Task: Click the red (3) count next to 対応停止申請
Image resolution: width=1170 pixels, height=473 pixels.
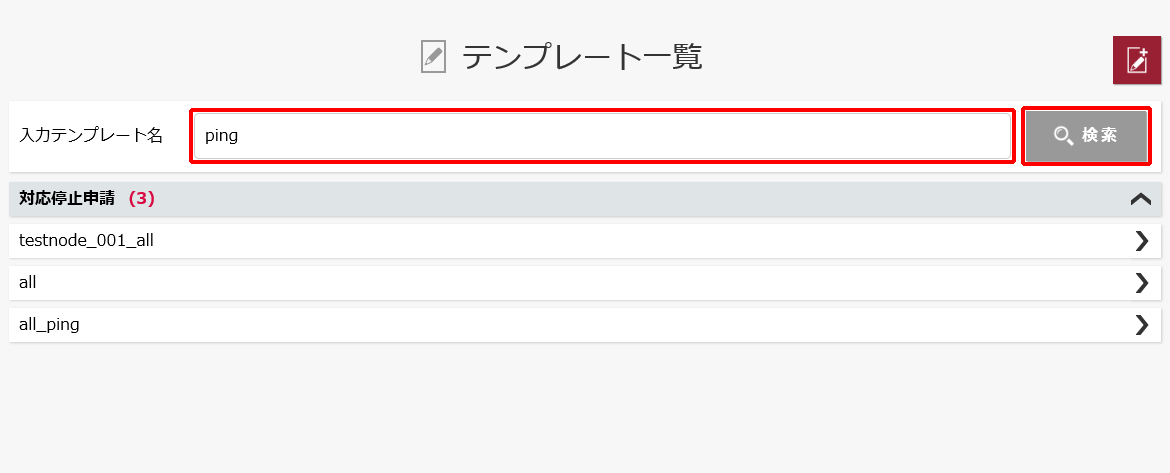Action: [142, 198]
